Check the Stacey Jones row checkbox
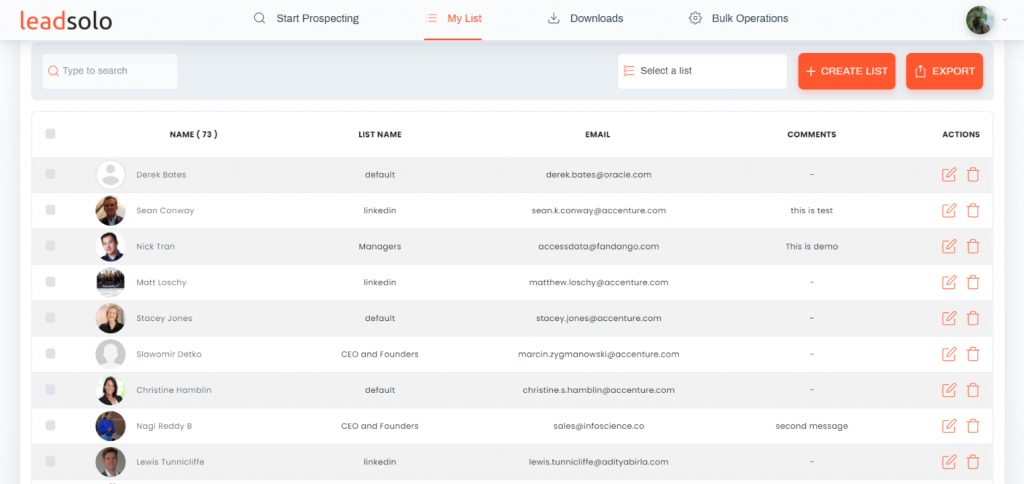 point(50,318)
